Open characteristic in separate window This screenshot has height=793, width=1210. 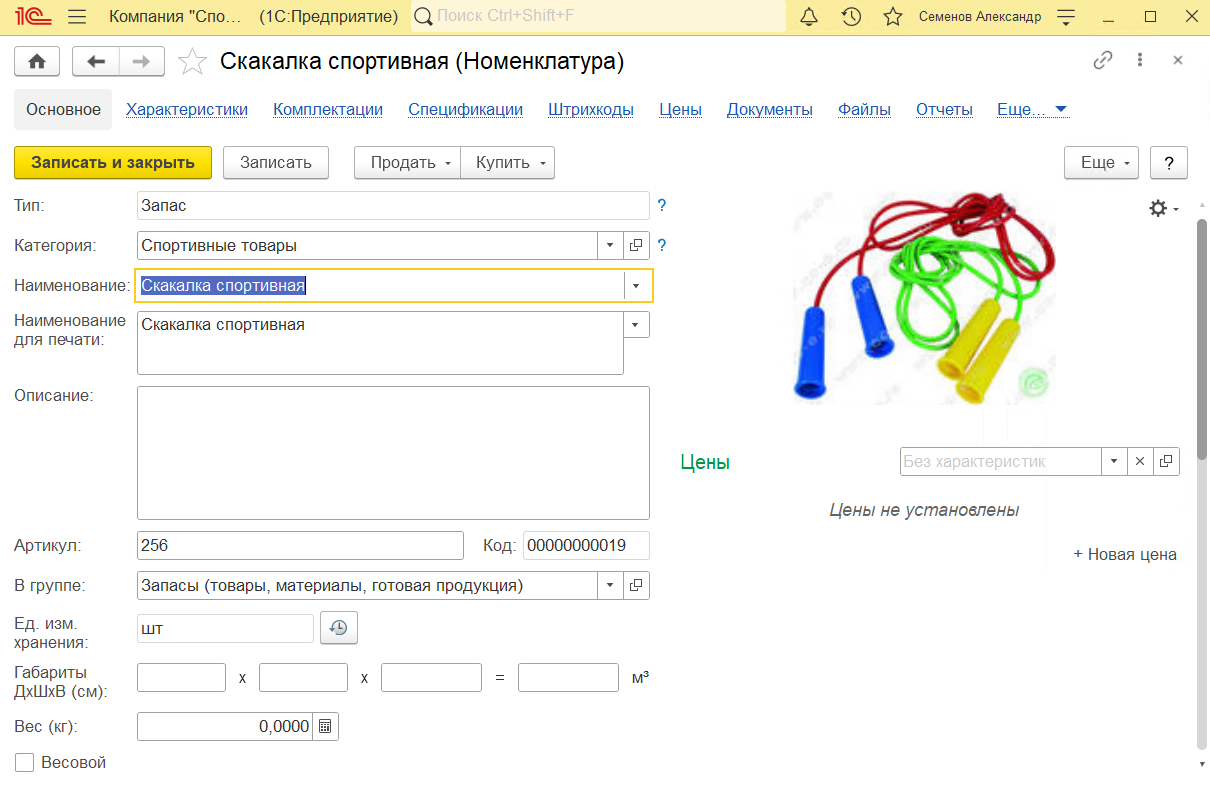(1166, 461)
